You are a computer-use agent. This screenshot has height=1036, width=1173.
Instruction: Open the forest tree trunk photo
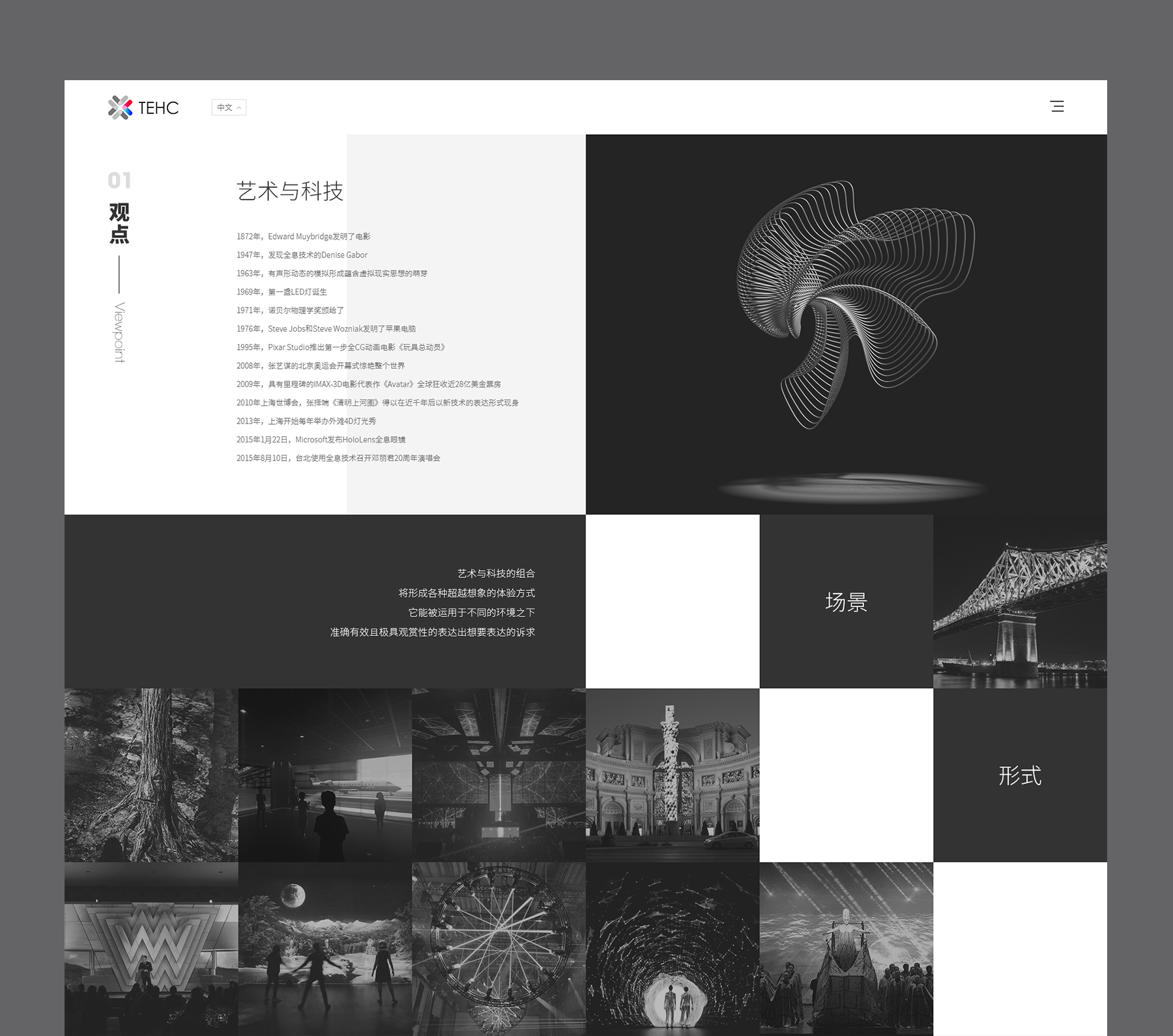[x=151, y=775]
